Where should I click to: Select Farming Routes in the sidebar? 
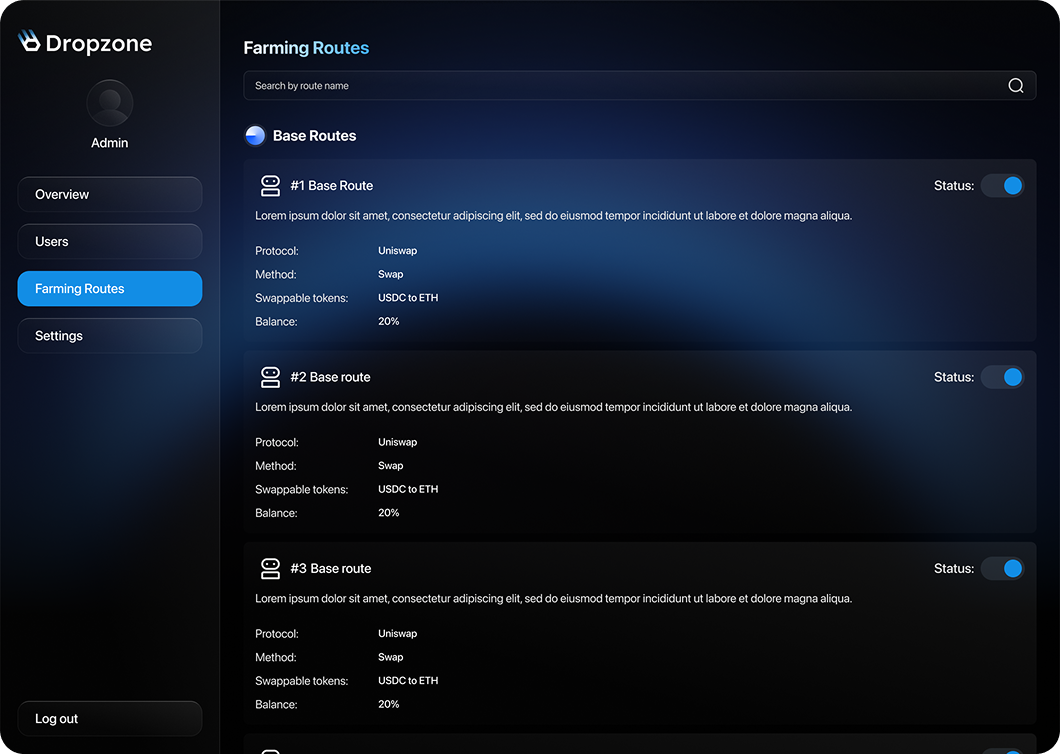pos(109,288)
